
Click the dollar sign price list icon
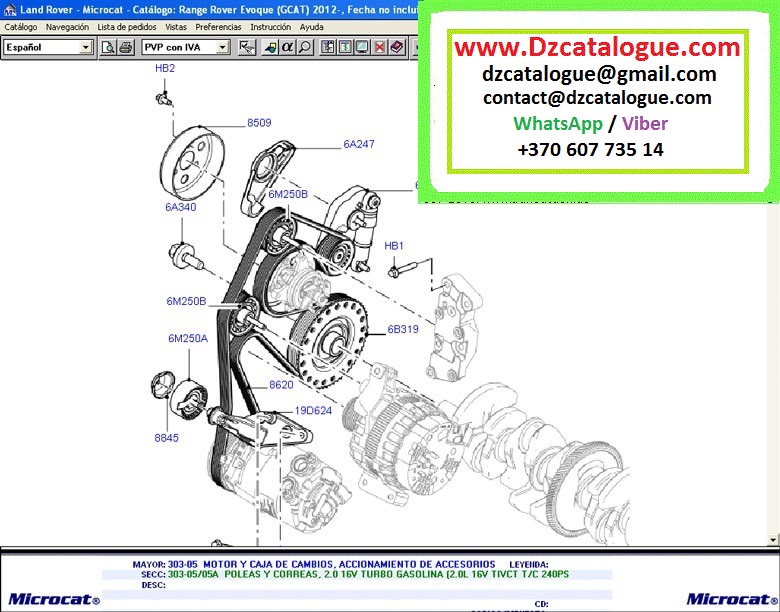345,47
